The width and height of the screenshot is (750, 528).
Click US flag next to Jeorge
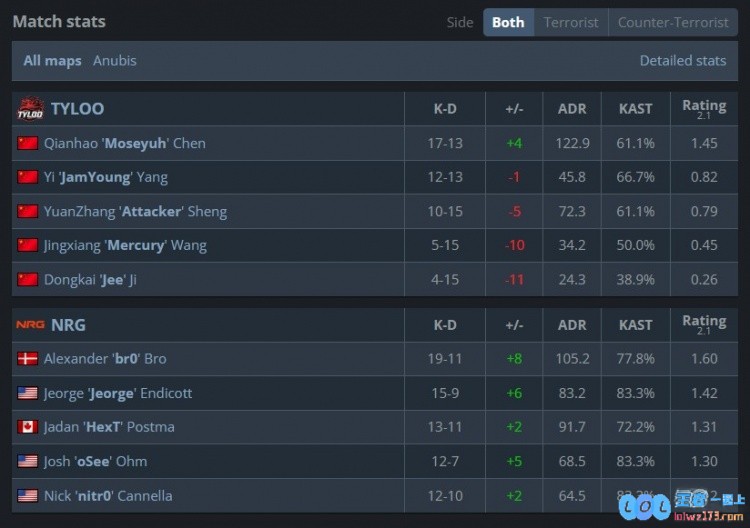[27, 393]
